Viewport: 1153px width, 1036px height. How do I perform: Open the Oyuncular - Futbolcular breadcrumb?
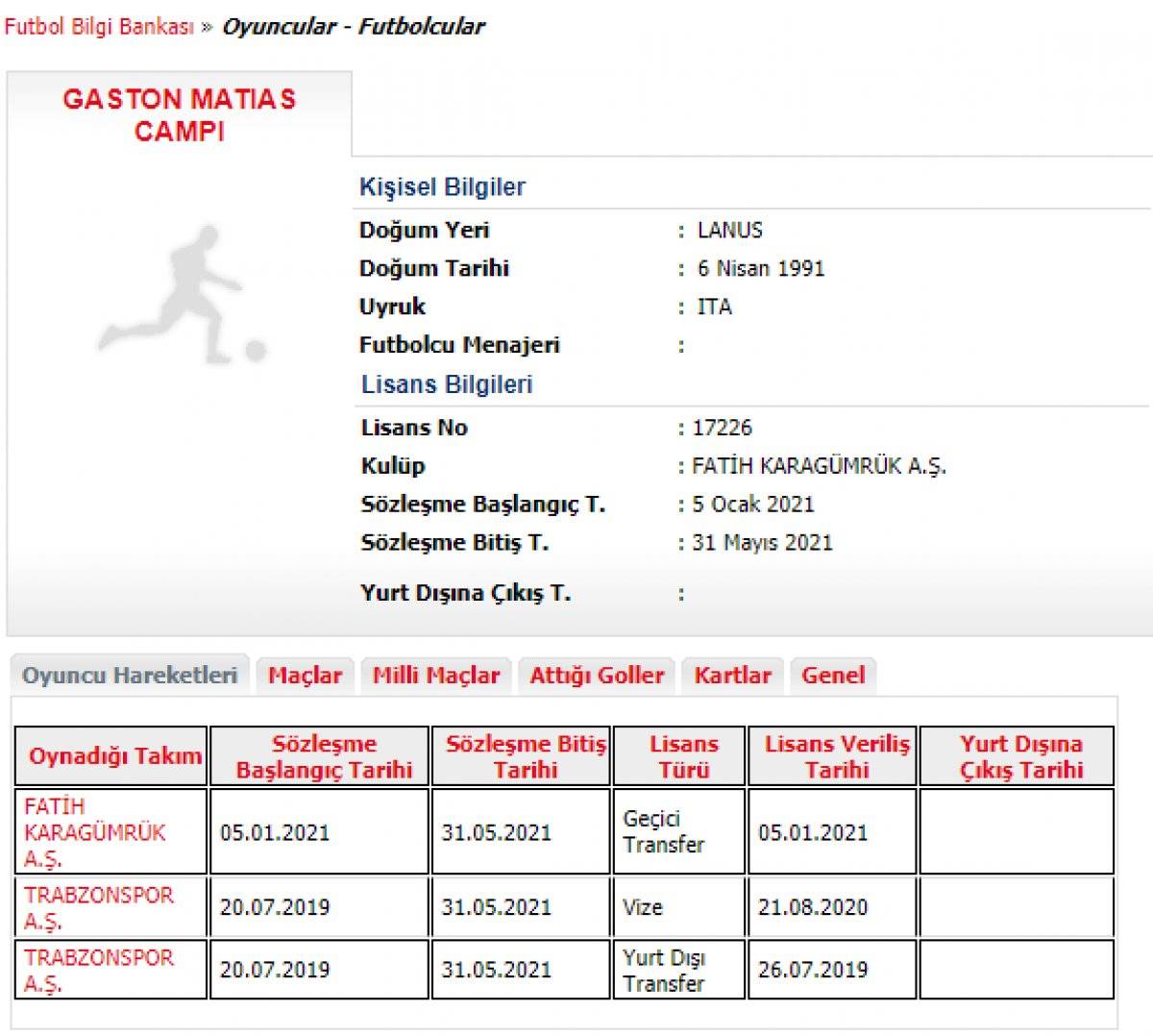tap(353, 26)
